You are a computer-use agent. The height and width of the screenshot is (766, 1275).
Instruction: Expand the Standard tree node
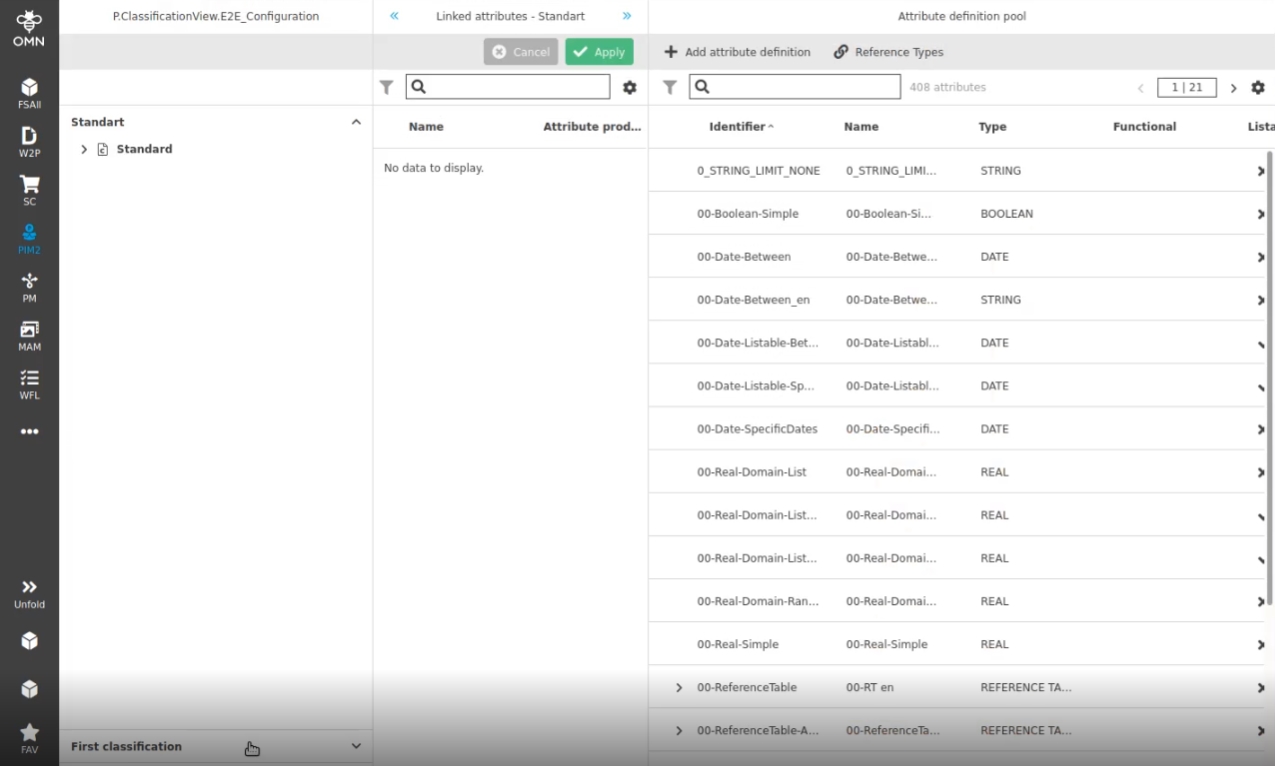(84, 149)
